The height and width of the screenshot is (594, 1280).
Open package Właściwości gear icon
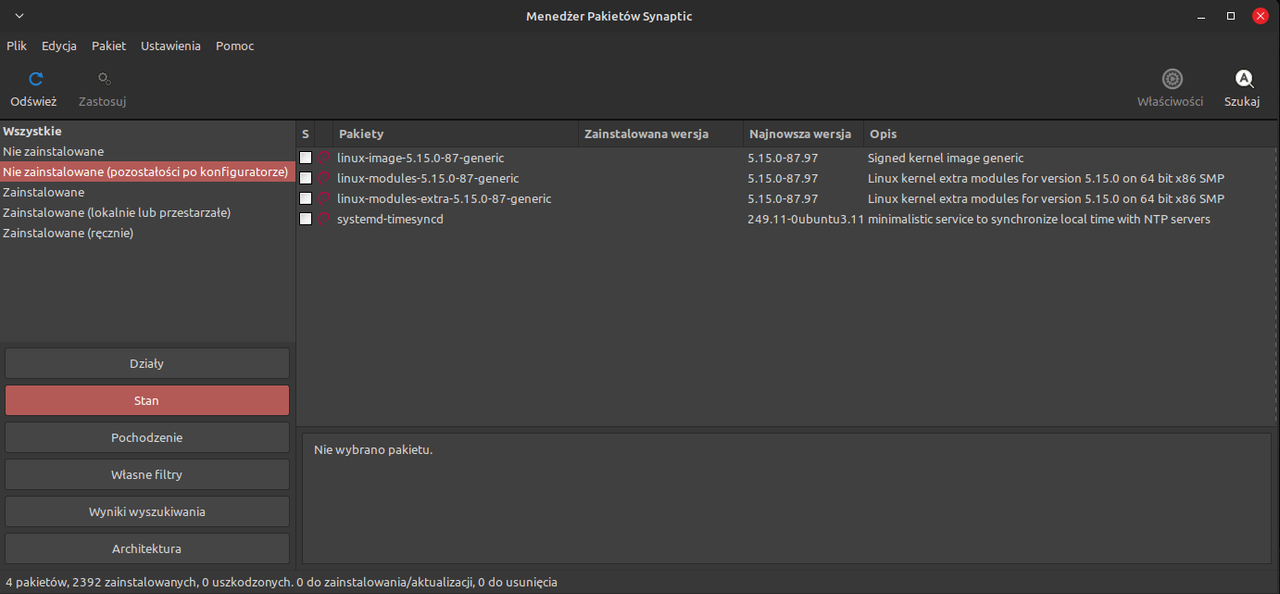(x=1172, y=79)
